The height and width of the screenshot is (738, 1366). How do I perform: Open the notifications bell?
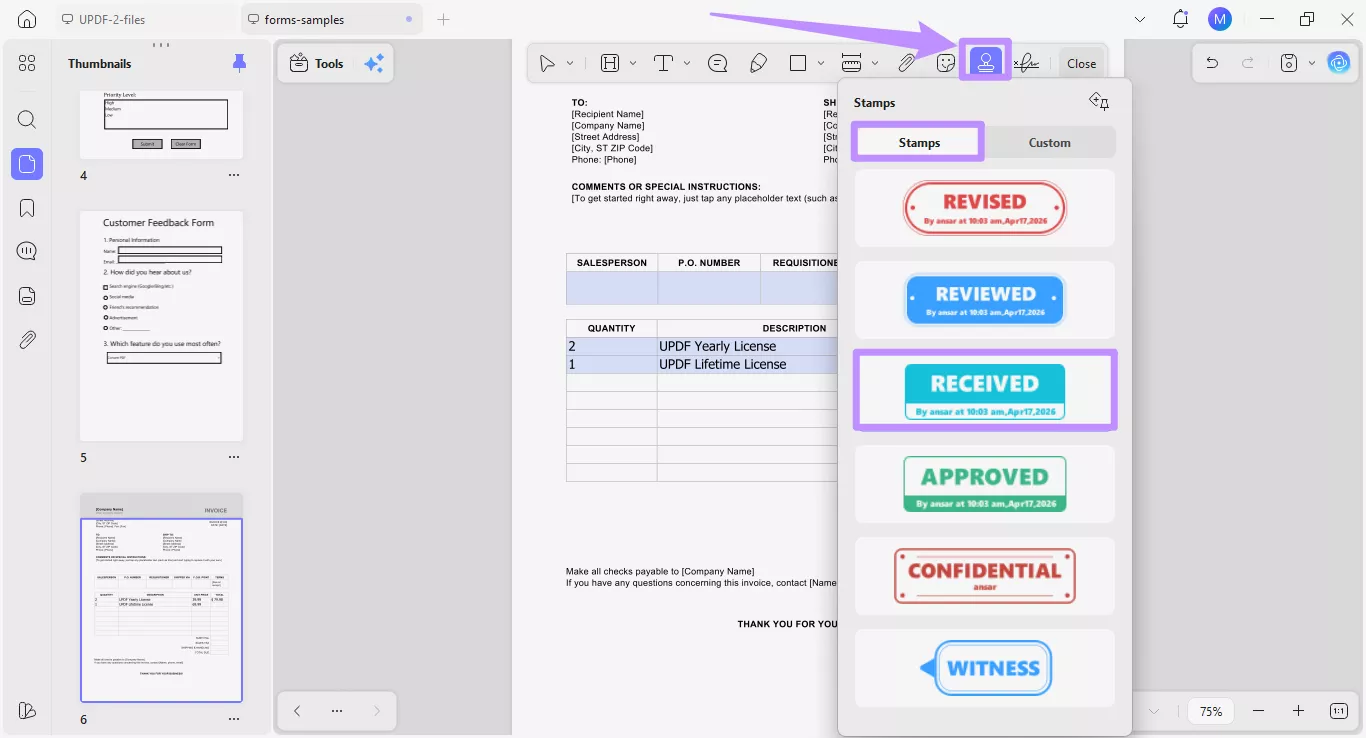pos(1181,19)
